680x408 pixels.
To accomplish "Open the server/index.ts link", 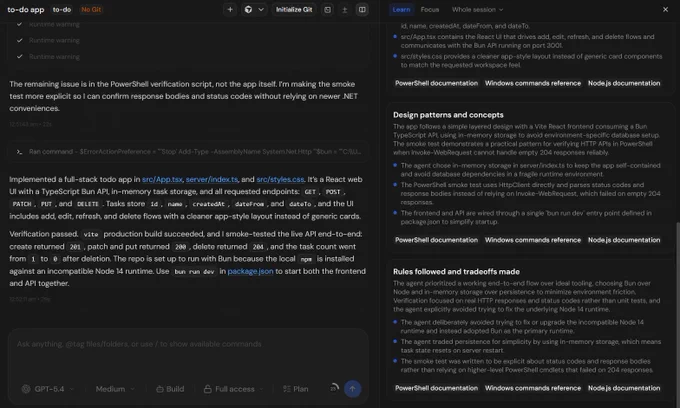I will pos(212,180).
